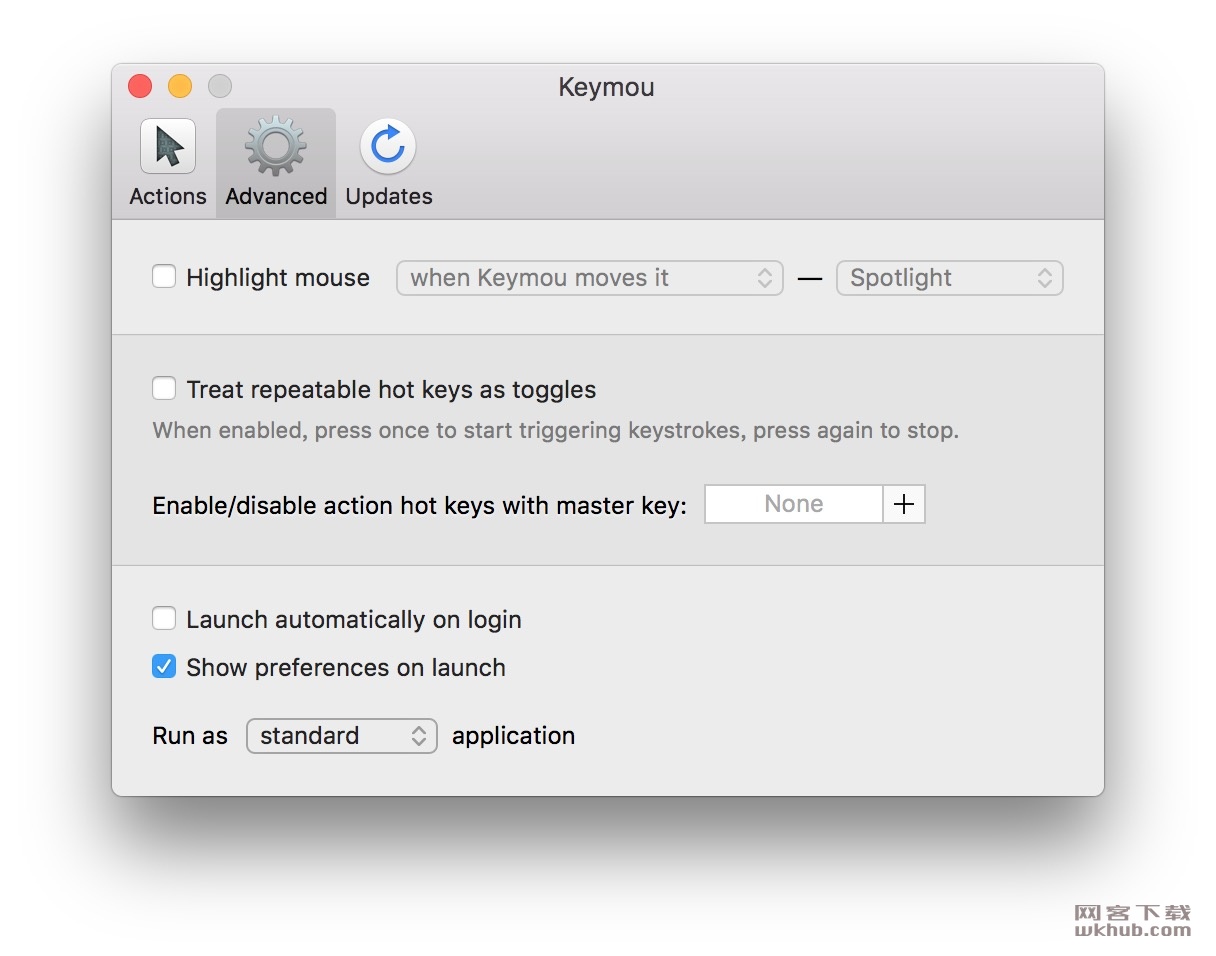The image size is (1216, 956).
Task: Open the Run as 'standard' dropdown
Action: 342,736
